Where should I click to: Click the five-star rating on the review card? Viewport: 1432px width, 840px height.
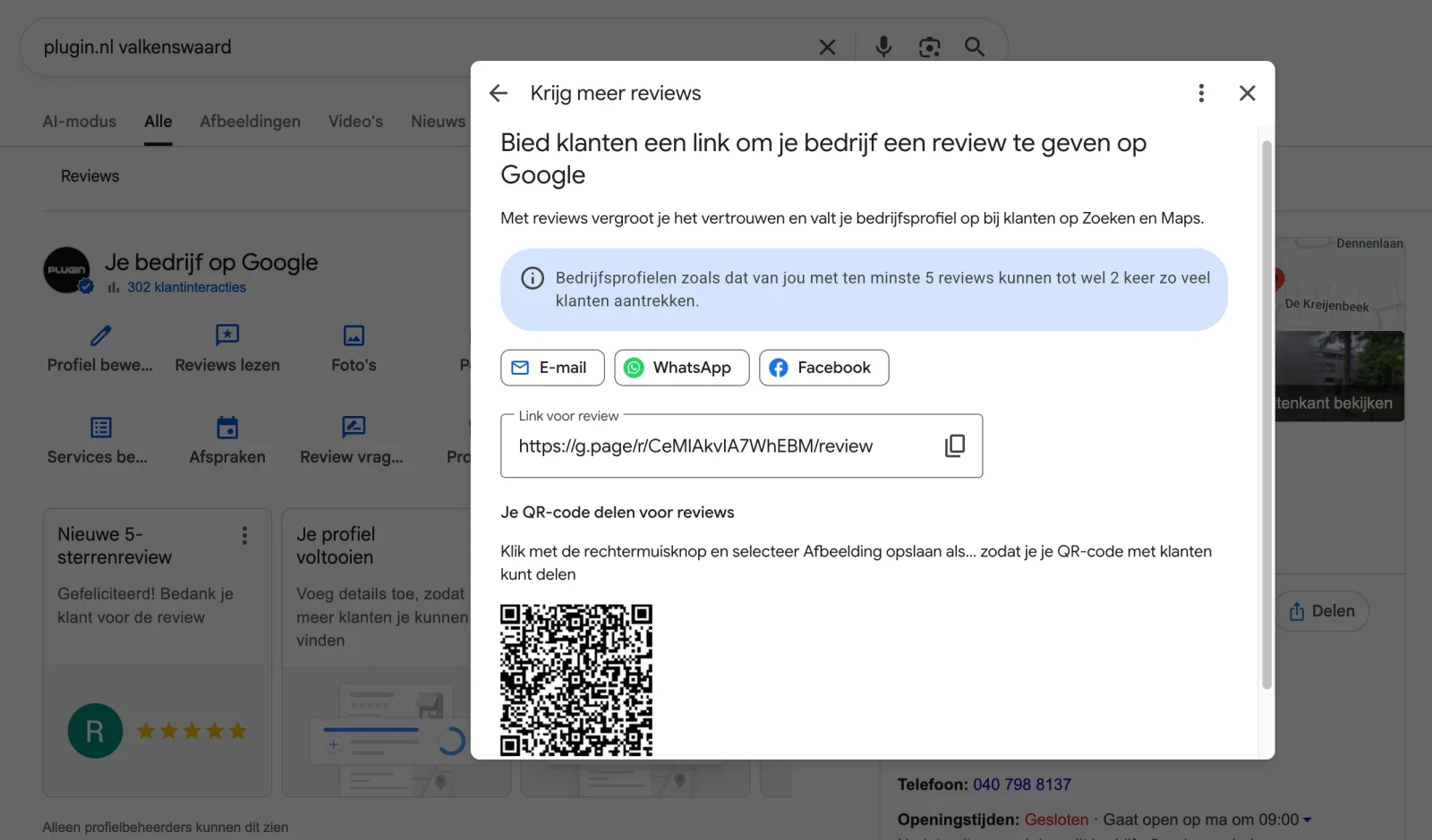coord(192,731)
